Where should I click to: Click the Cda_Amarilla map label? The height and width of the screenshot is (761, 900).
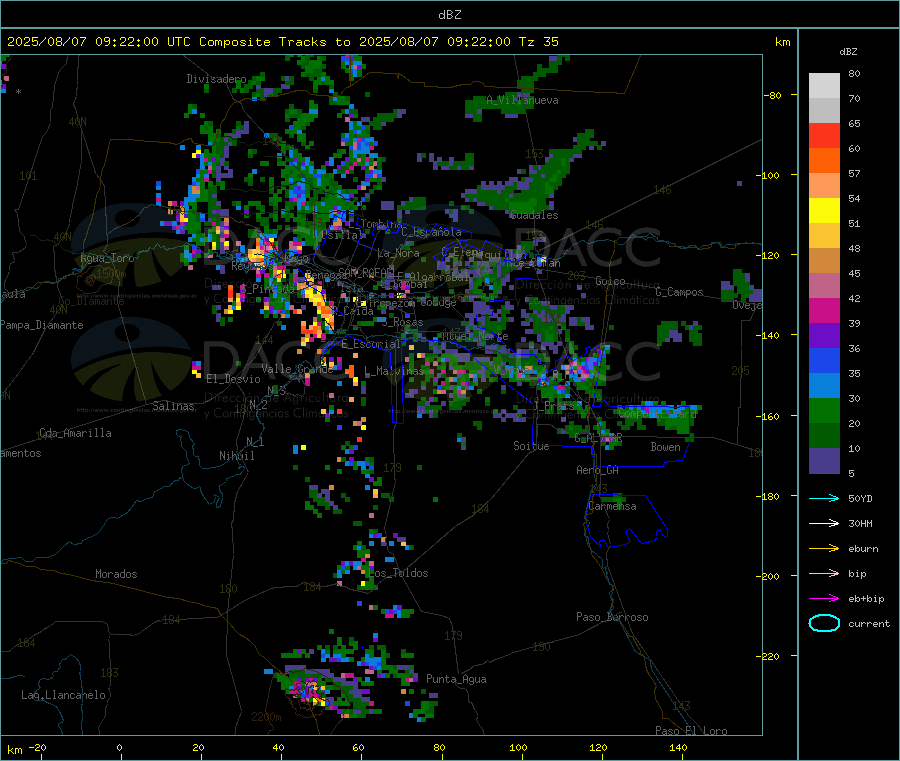click(75, 433)
